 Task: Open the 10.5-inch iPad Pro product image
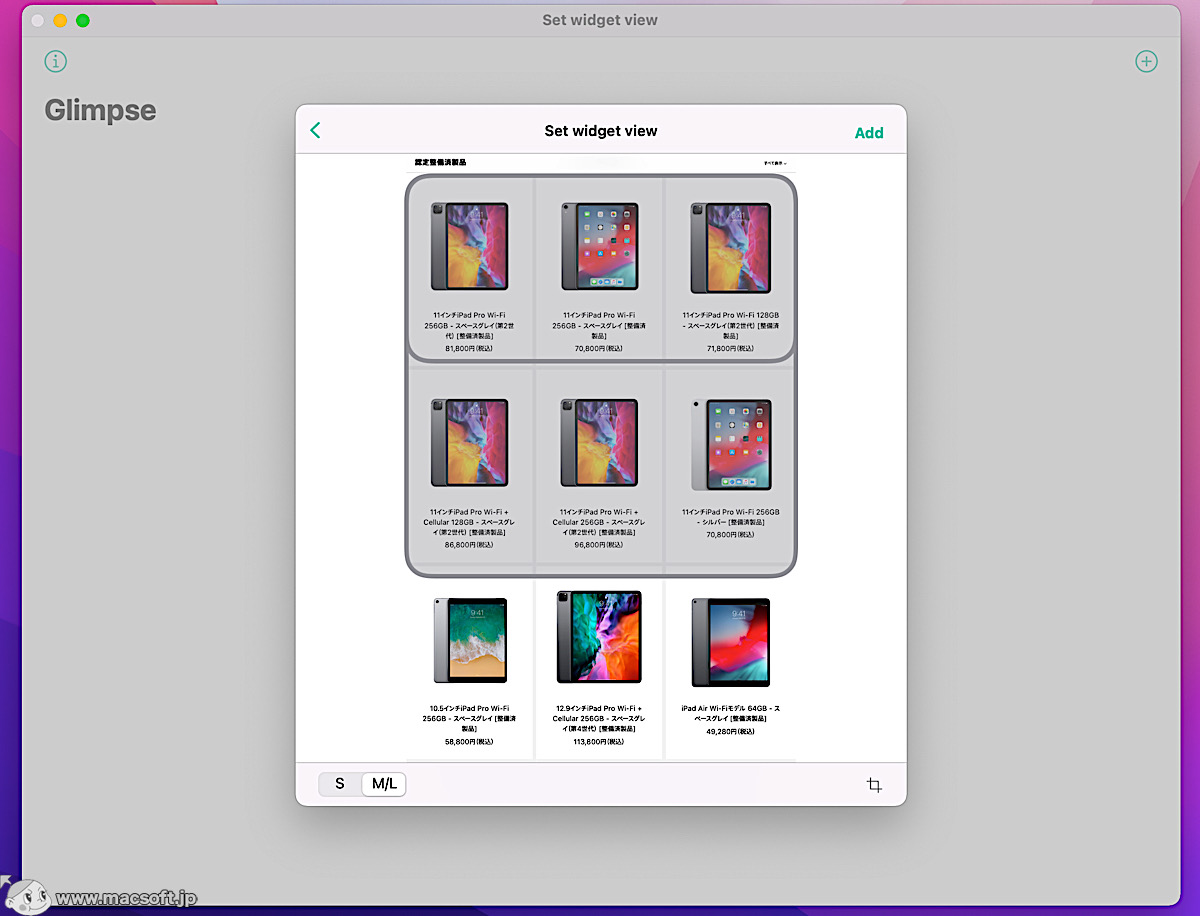click(470, 640)
